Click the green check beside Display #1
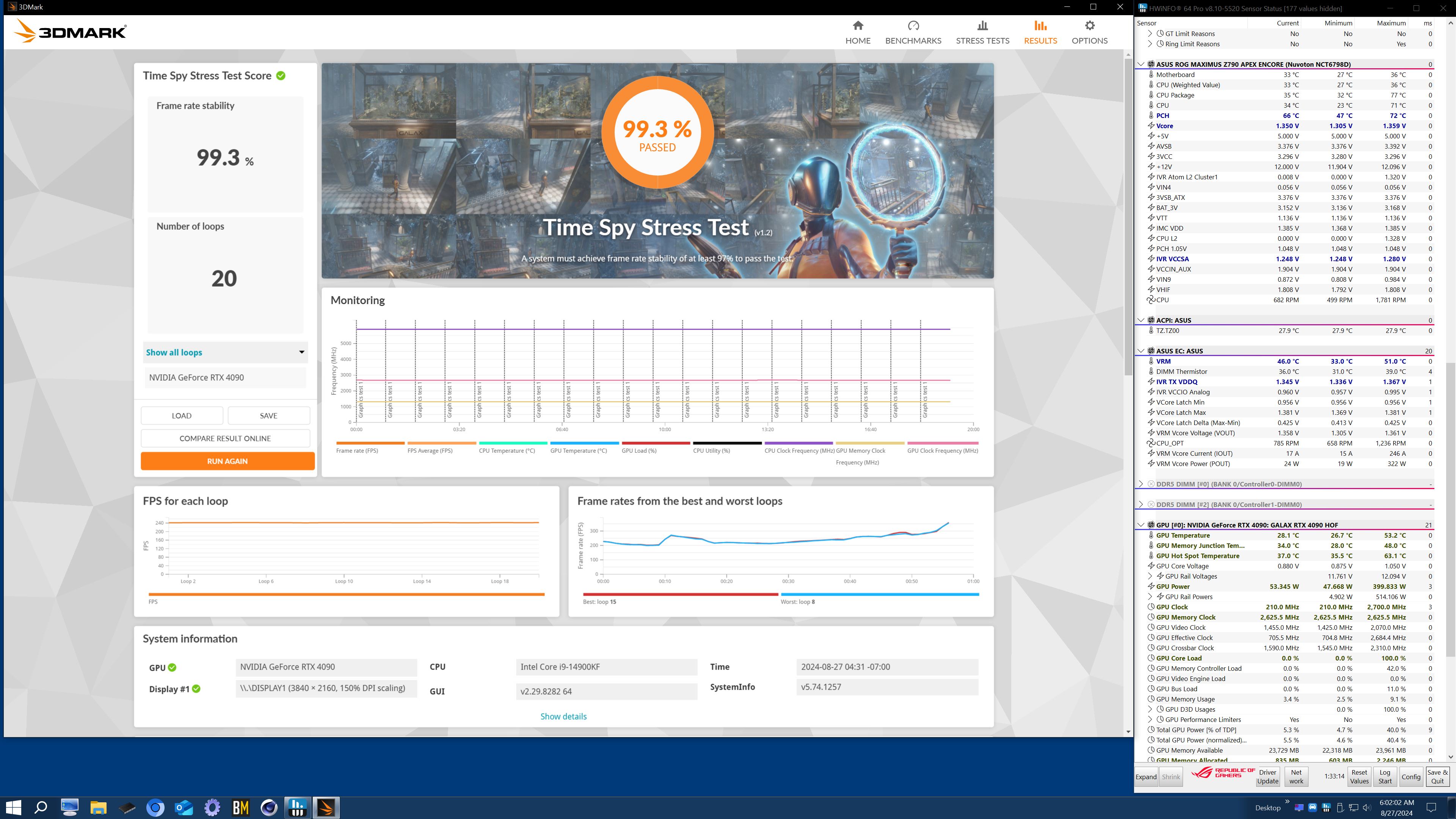 (196, 689)
